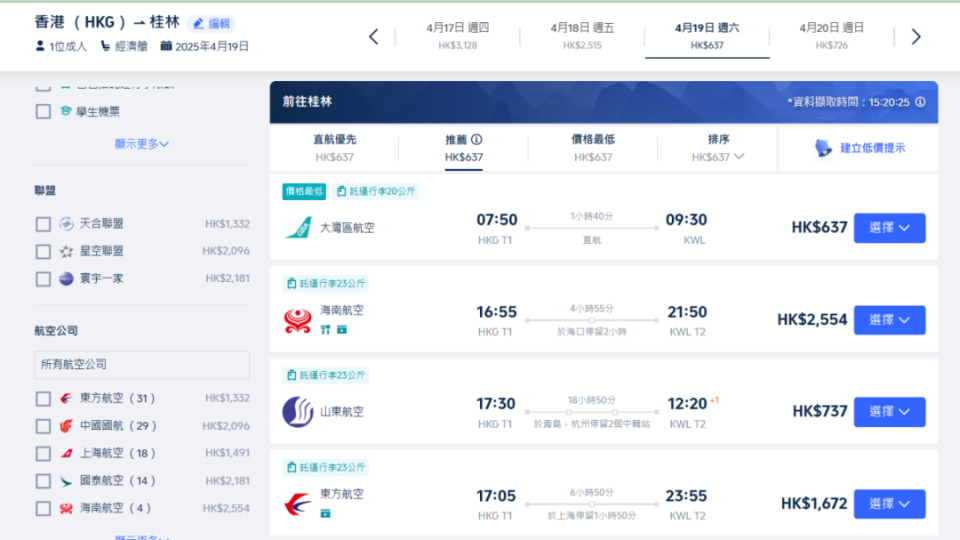Click the 東方航空 flight logo in results
This screenshot has width=960, height=540.
(298, 504)
